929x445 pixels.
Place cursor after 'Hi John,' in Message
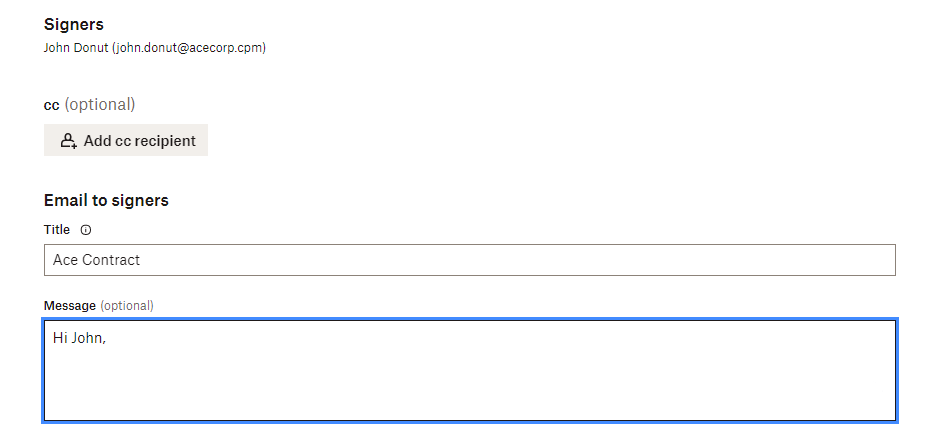[x=107, y=338]
